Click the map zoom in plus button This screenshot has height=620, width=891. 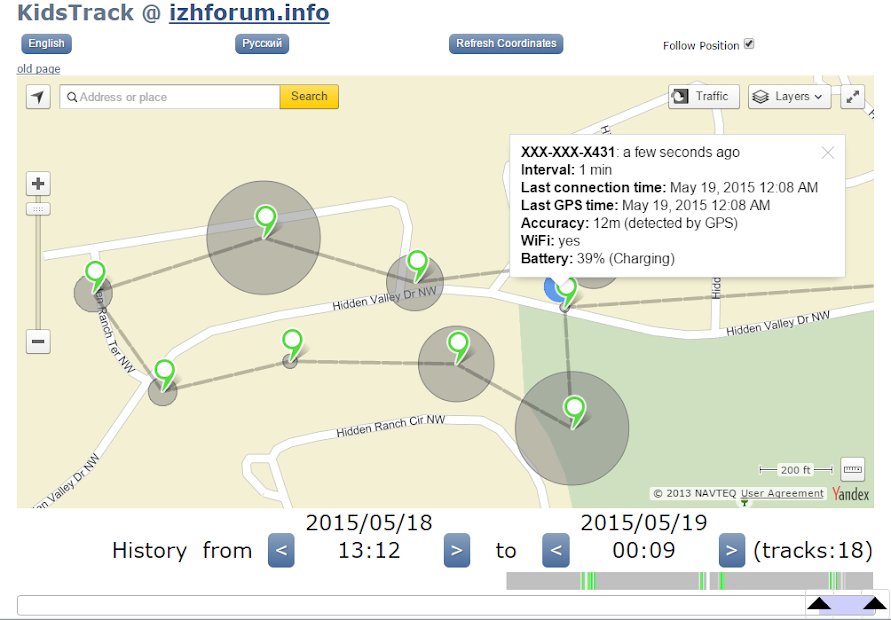pyautogui.click(x=38, y=184)
